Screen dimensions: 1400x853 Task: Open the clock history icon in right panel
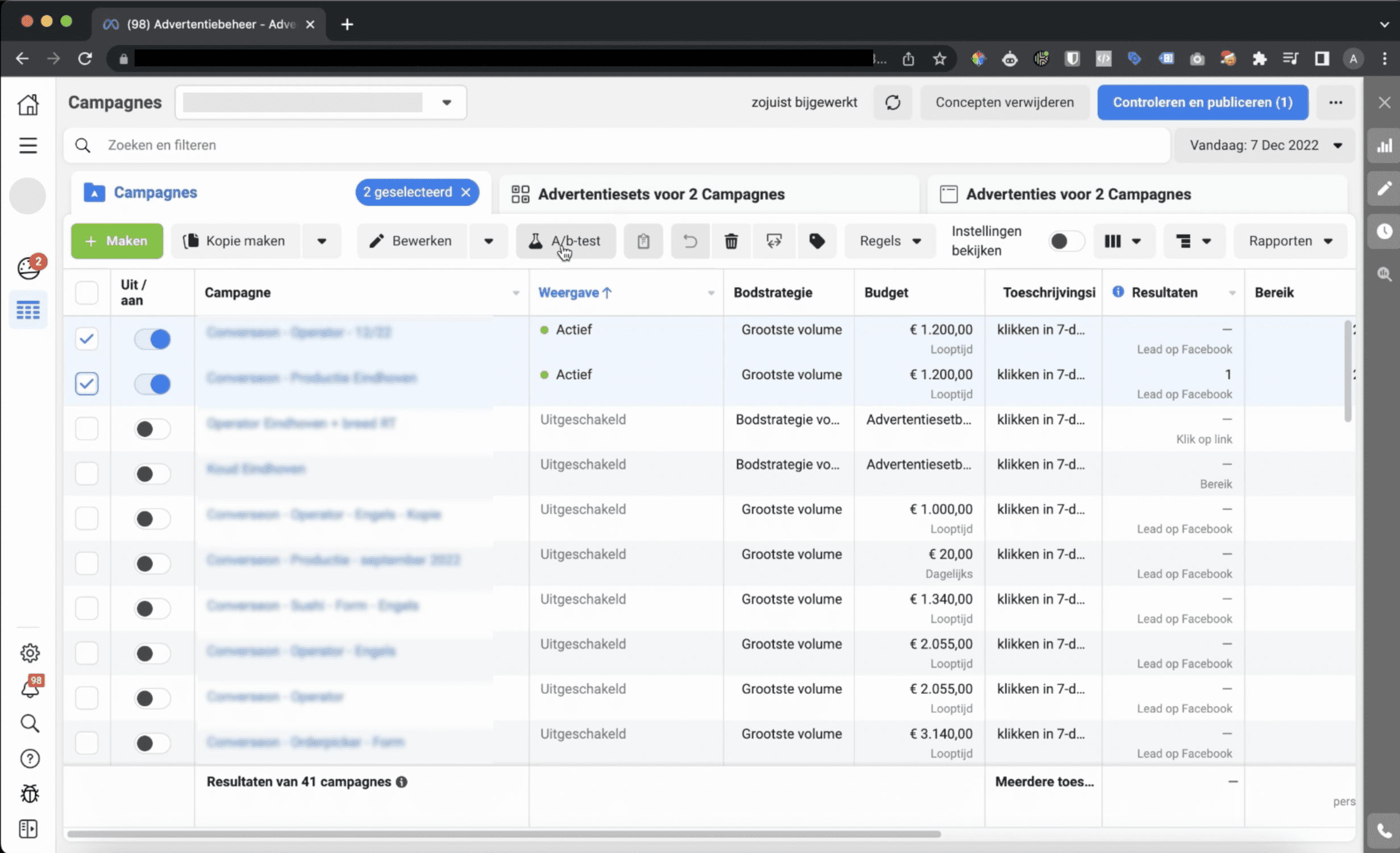(1384, 231)
